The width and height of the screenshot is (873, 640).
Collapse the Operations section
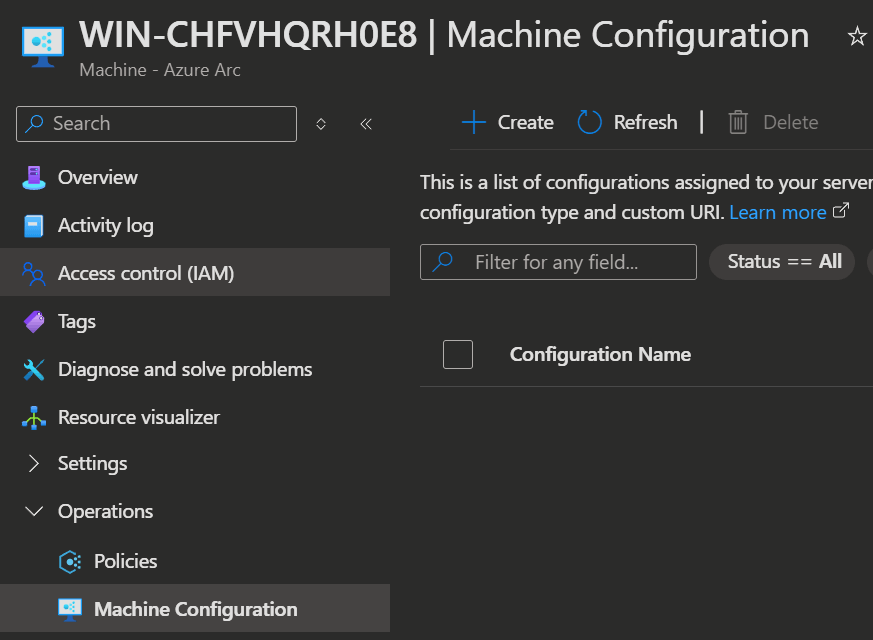tap(34, 511)
